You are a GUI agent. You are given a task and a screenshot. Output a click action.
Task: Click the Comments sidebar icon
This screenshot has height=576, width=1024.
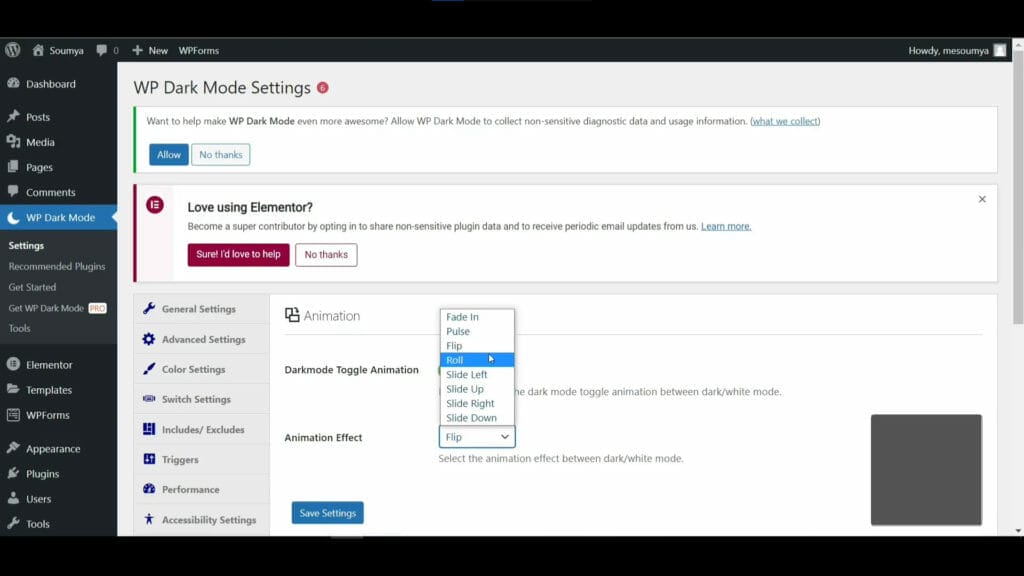(x=14, y=192)
